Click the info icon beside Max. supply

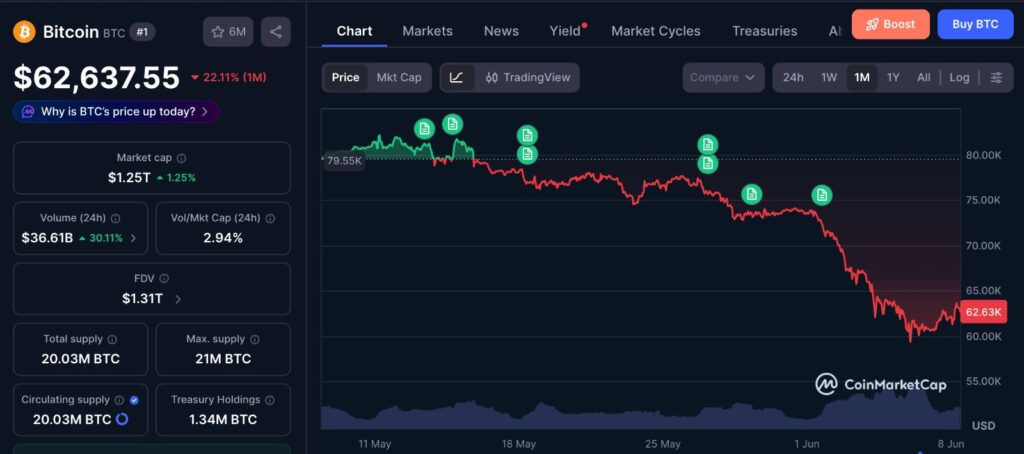255,339
